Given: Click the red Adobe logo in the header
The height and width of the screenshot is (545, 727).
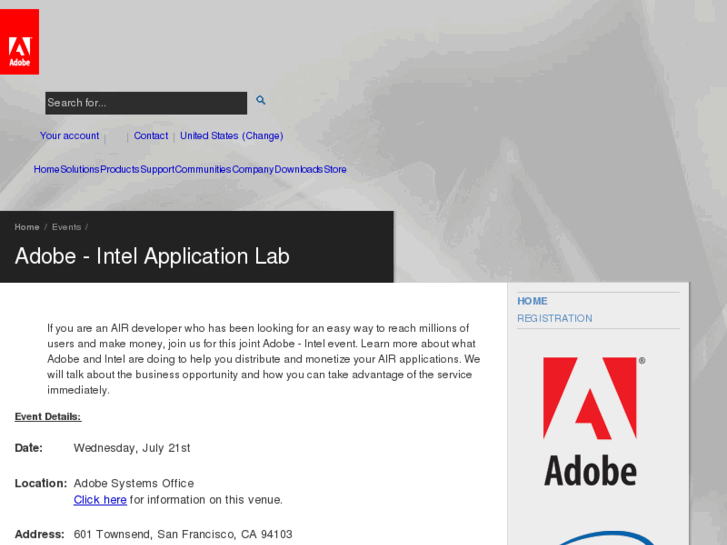Looking at the screenshot, I should pyautogui.click(x=19, y=42).
